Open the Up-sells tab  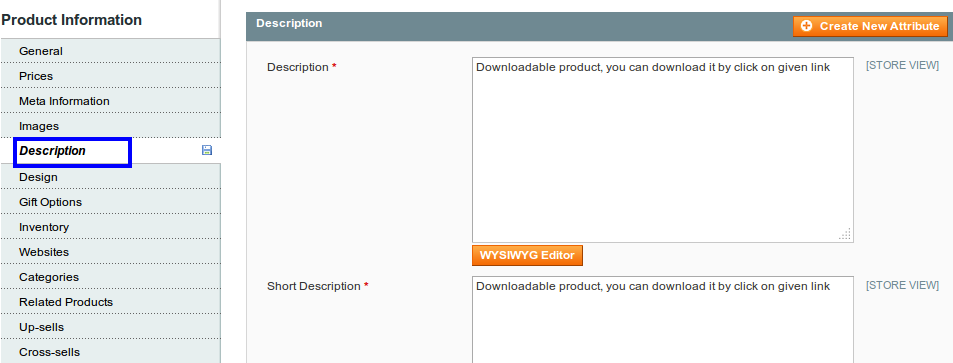[110, 327]
